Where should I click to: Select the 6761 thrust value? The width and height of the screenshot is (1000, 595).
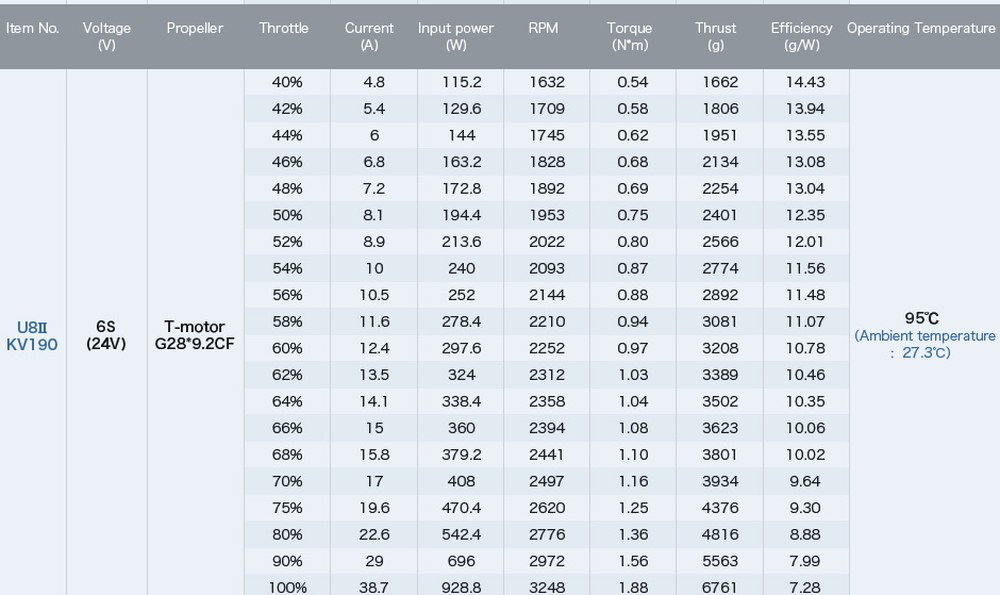pyautogui.click(x=720, y=587)
